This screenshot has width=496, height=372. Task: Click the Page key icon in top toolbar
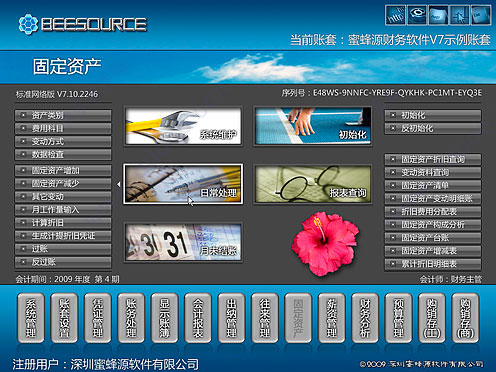point(438,15)
